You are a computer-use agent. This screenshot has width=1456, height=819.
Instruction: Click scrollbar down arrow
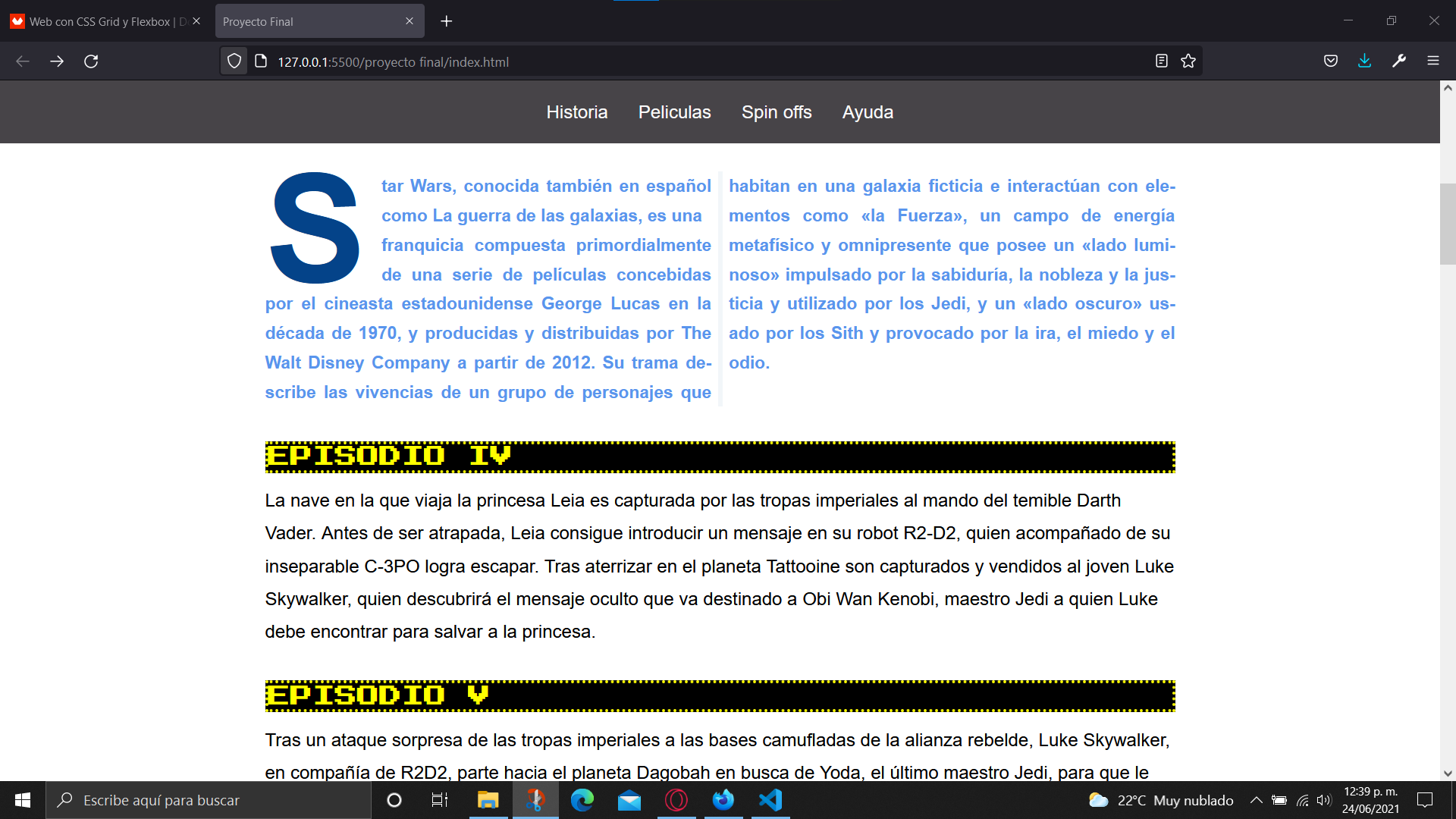click(1448, 773)
